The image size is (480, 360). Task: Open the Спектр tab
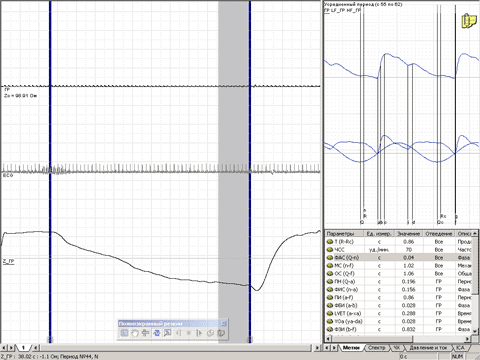pyautogui.click(x=376, y=348)
